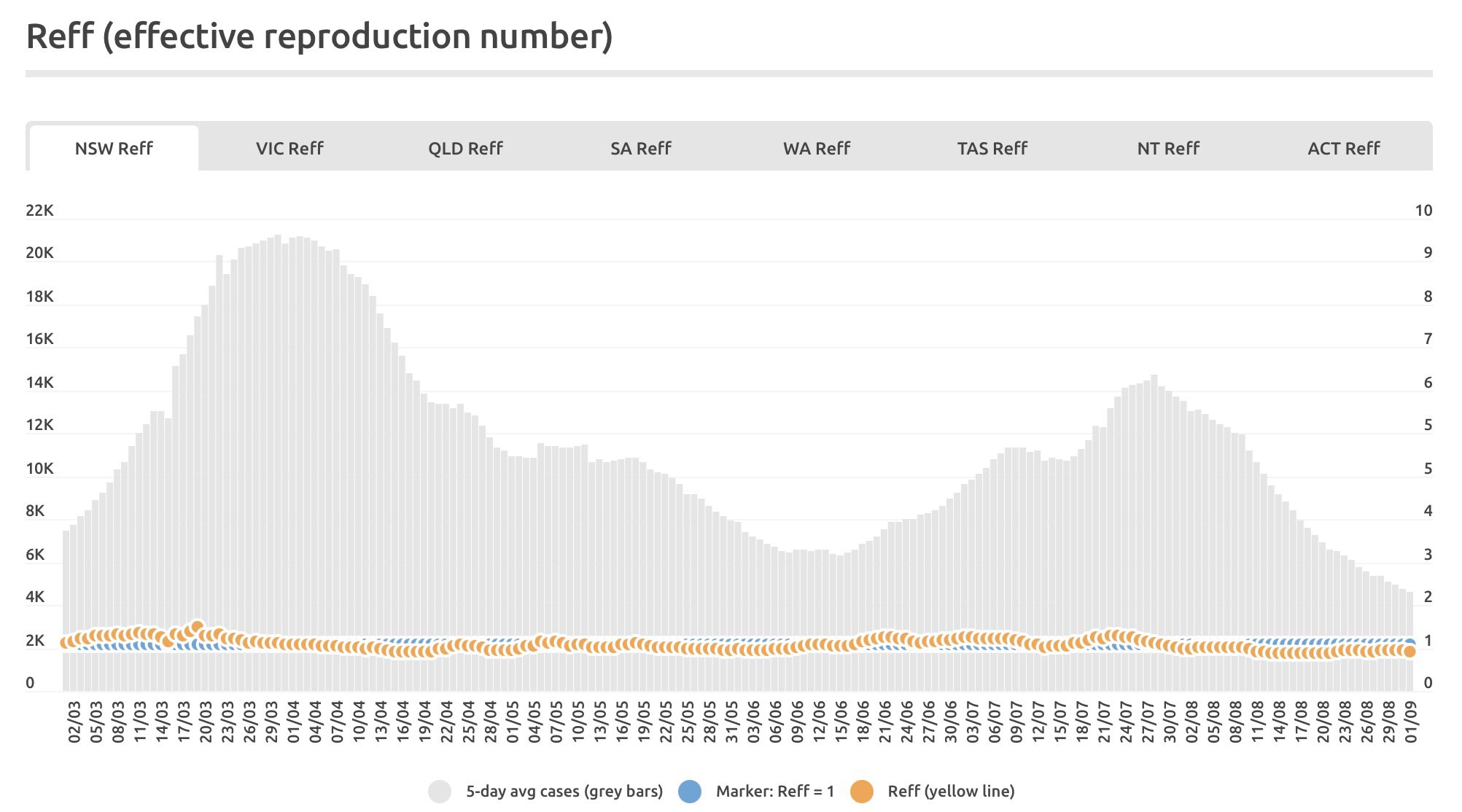The width and height of the screenshot is (1462, 812).
Task: Open the QLD Reff tab
Action: (x=465, y=149)
